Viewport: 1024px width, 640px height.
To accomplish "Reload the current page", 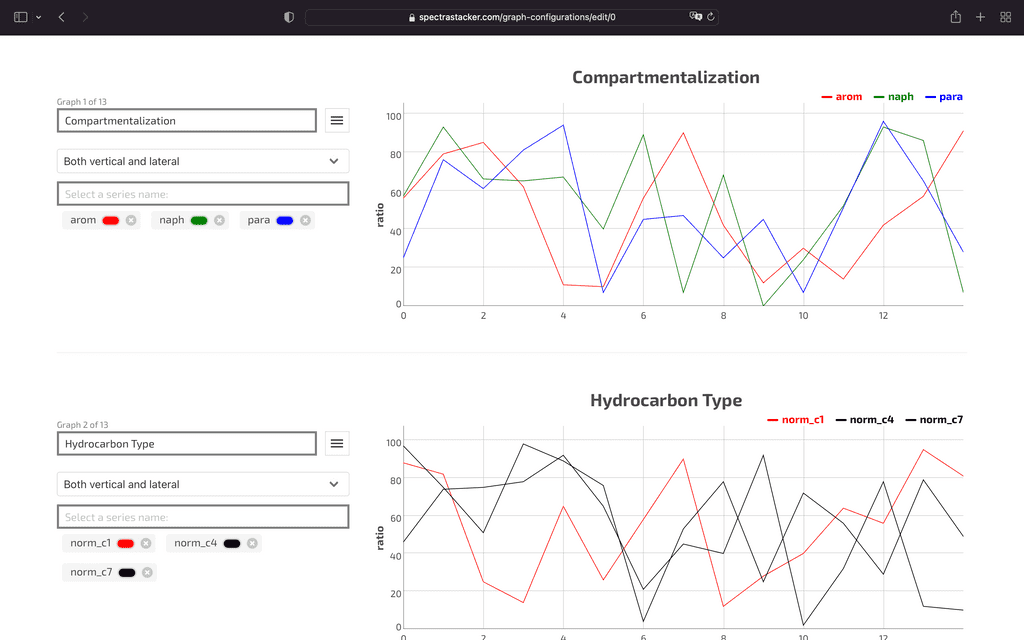I will (711, 17).
